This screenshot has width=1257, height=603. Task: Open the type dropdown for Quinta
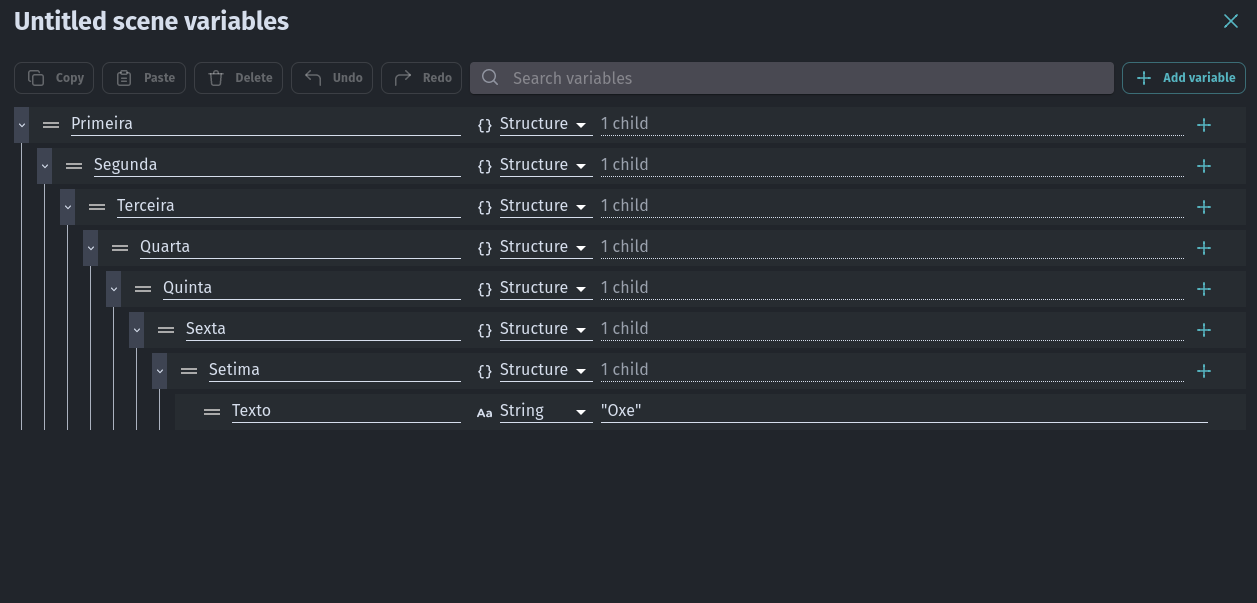tap(546, 288)
